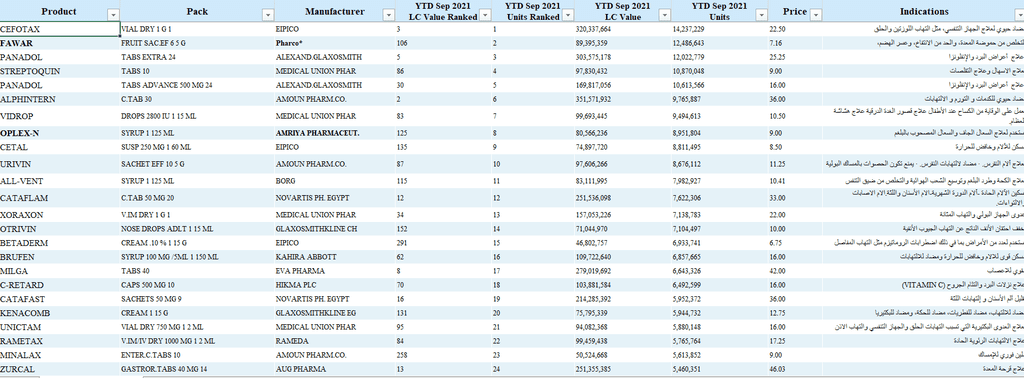Open the YTD LC Value filter dropdown
1024x378 pixels.
[x=665, y=15]
